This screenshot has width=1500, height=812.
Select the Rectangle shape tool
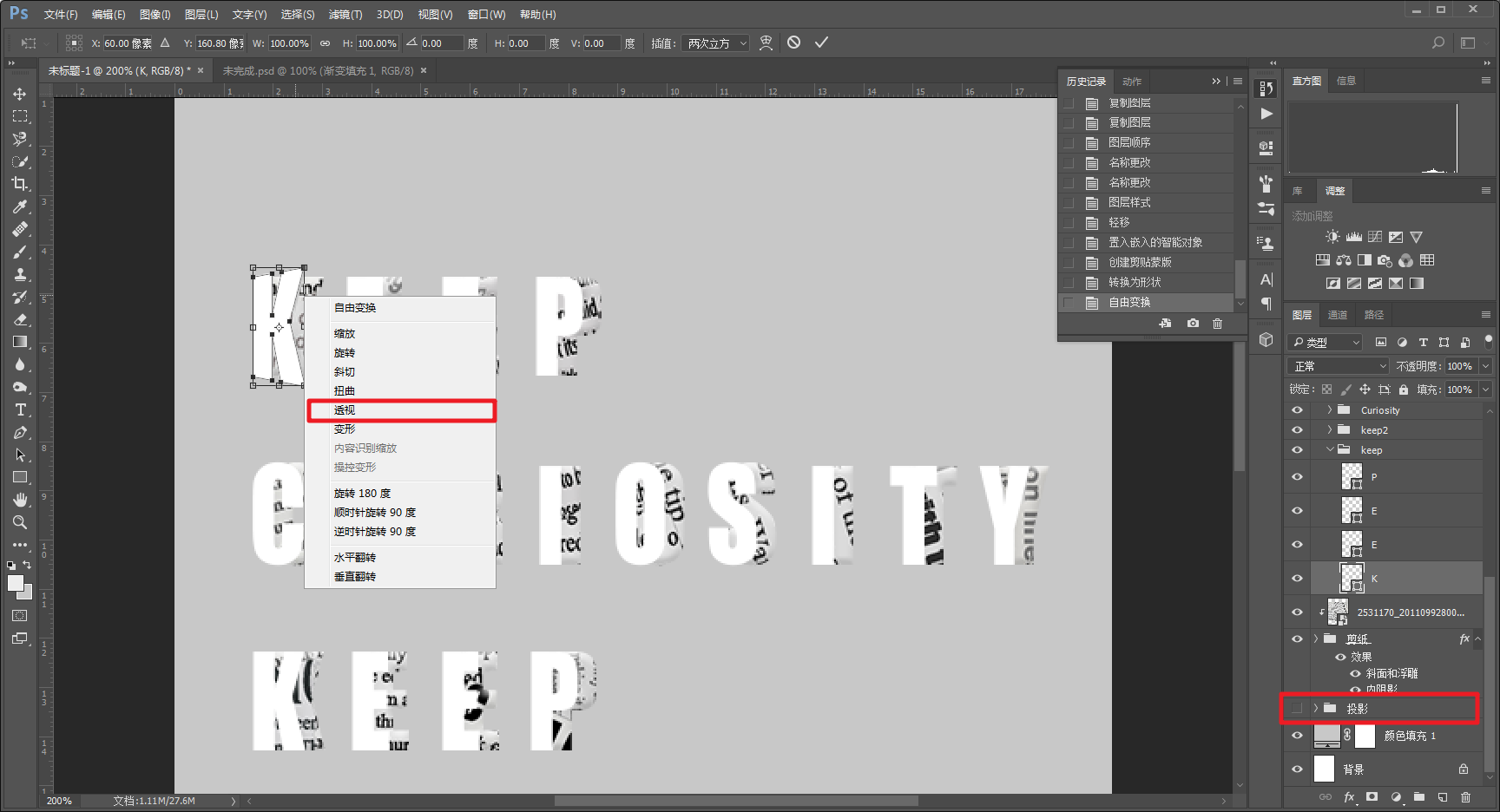coord(19,477)
